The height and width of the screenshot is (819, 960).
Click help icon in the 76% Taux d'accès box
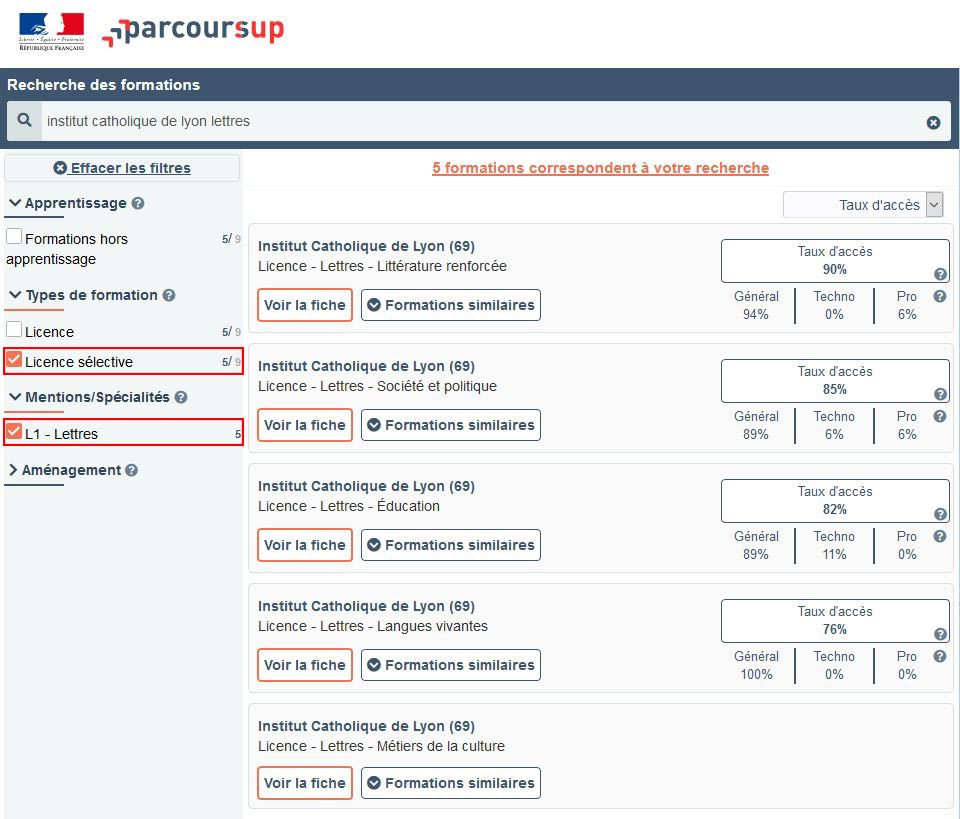coord(940,634)
